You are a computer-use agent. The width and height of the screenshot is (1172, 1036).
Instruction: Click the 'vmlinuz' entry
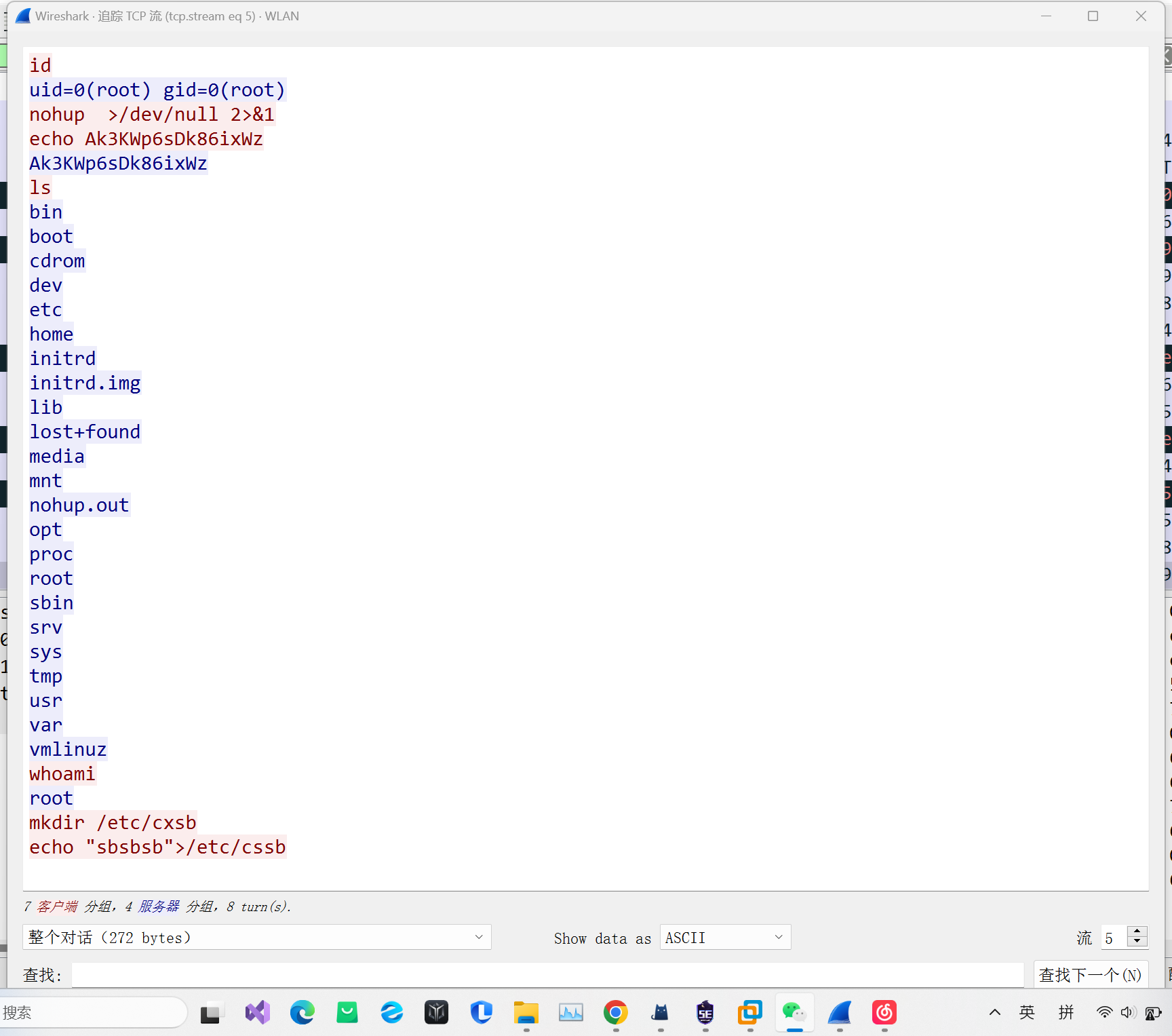click(68, 749)
